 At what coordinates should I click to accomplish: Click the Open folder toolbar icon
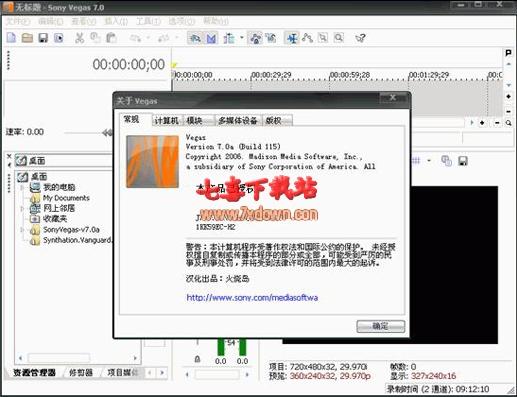point(27,38)
